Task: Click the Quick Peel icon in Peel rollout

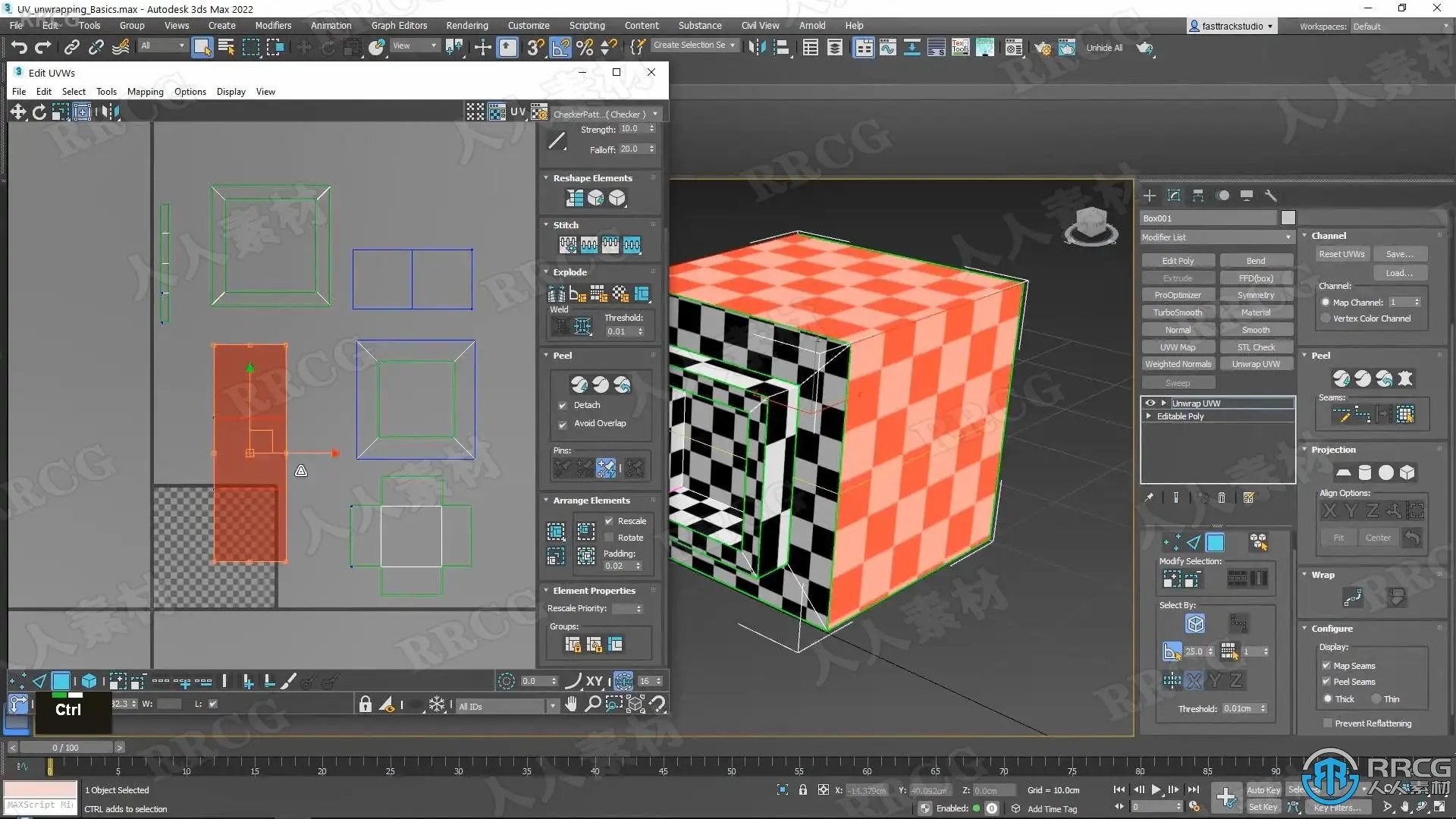Action: pos(579,384)
